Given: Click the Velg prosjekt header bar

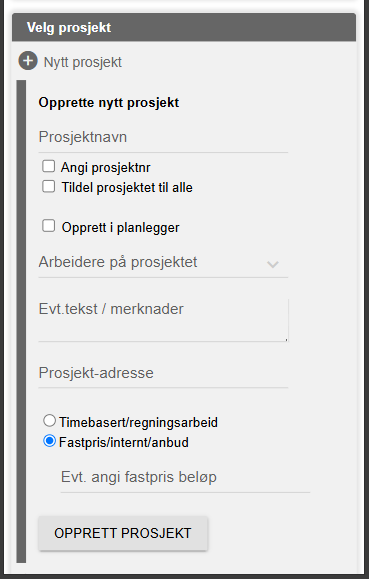Looking at the screenshot, I should [x=184, y=27].
